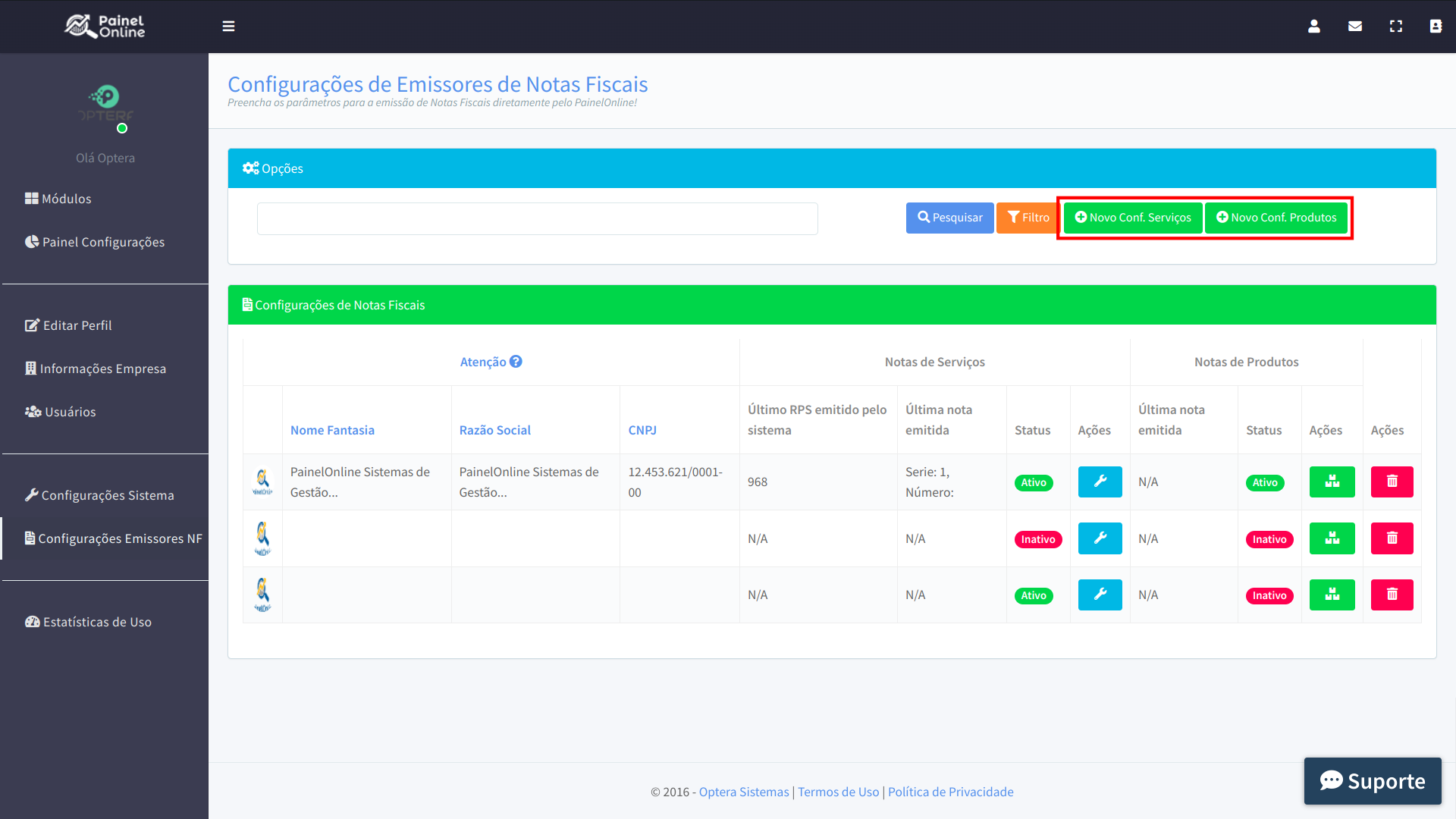Open the user profile icon
The image size is (1456, 819).
[1314, 27]
